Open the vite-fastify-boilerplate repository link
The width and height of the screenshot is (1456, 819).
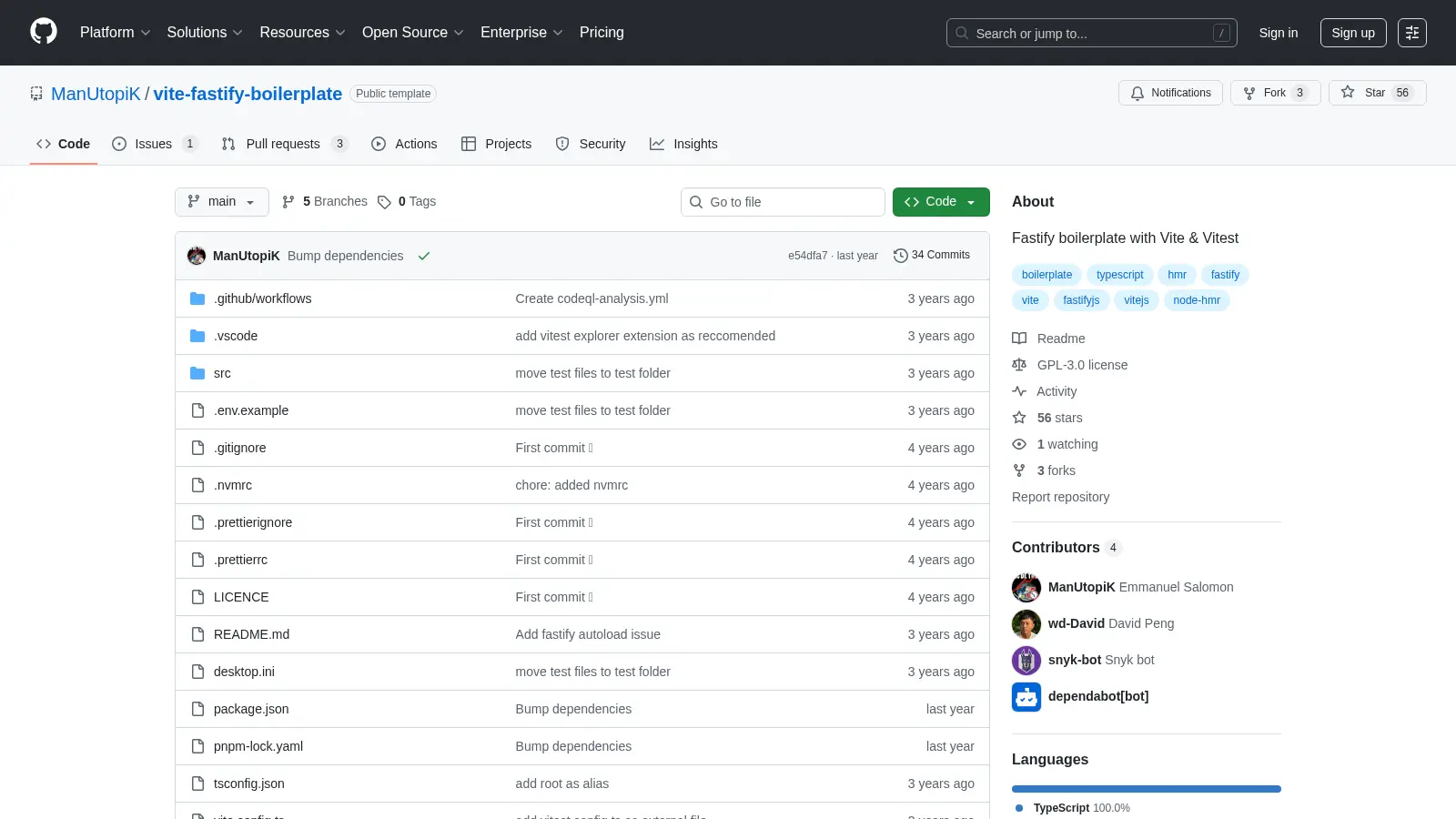pos(248,94)
